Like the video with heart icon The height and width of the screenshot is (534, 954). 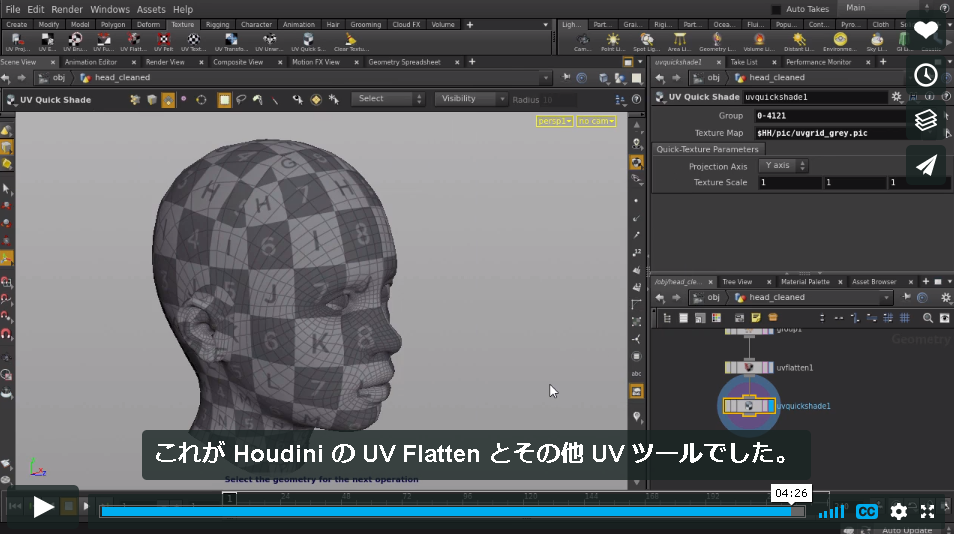click(x=926, y=30)
